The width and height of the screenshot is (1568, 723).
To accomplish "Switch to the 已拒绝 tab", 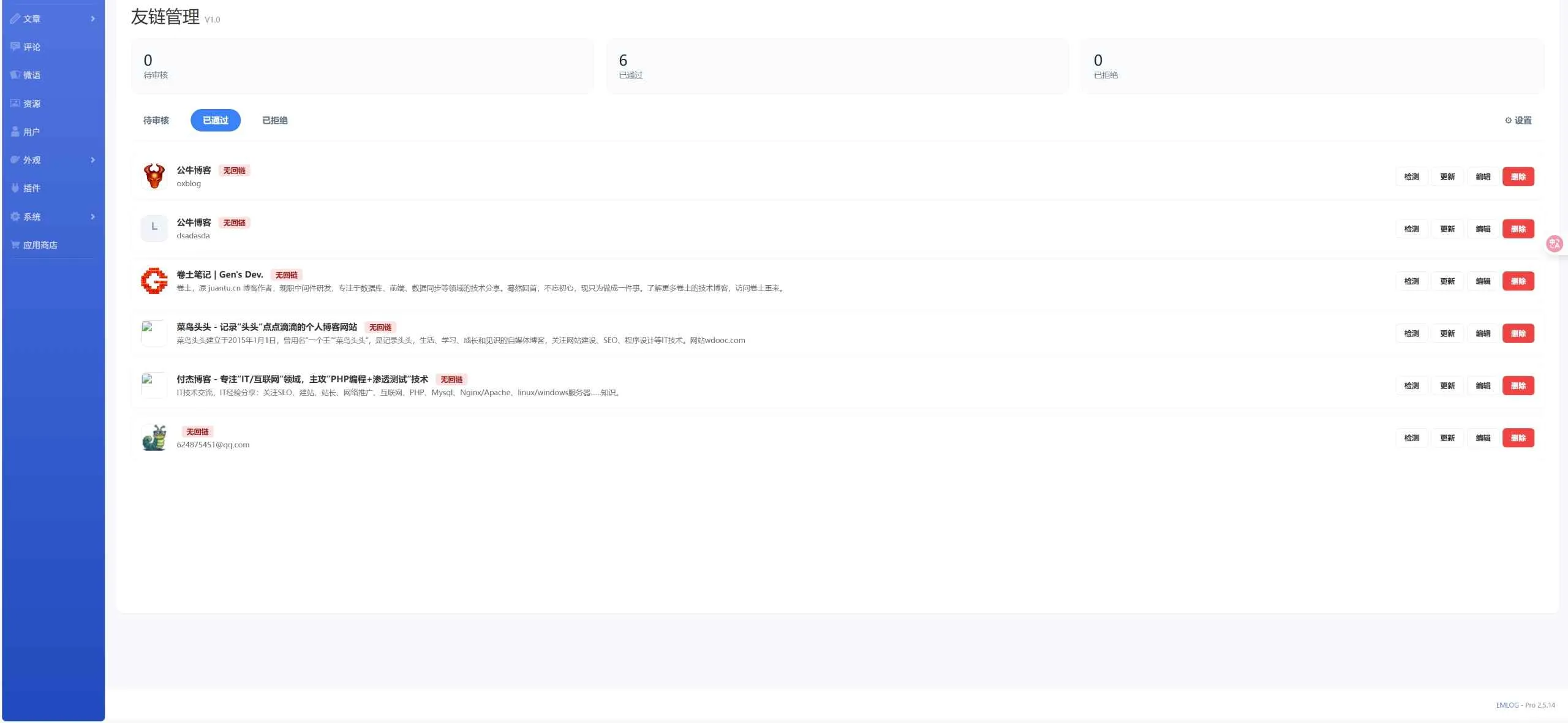I will 275,120.
